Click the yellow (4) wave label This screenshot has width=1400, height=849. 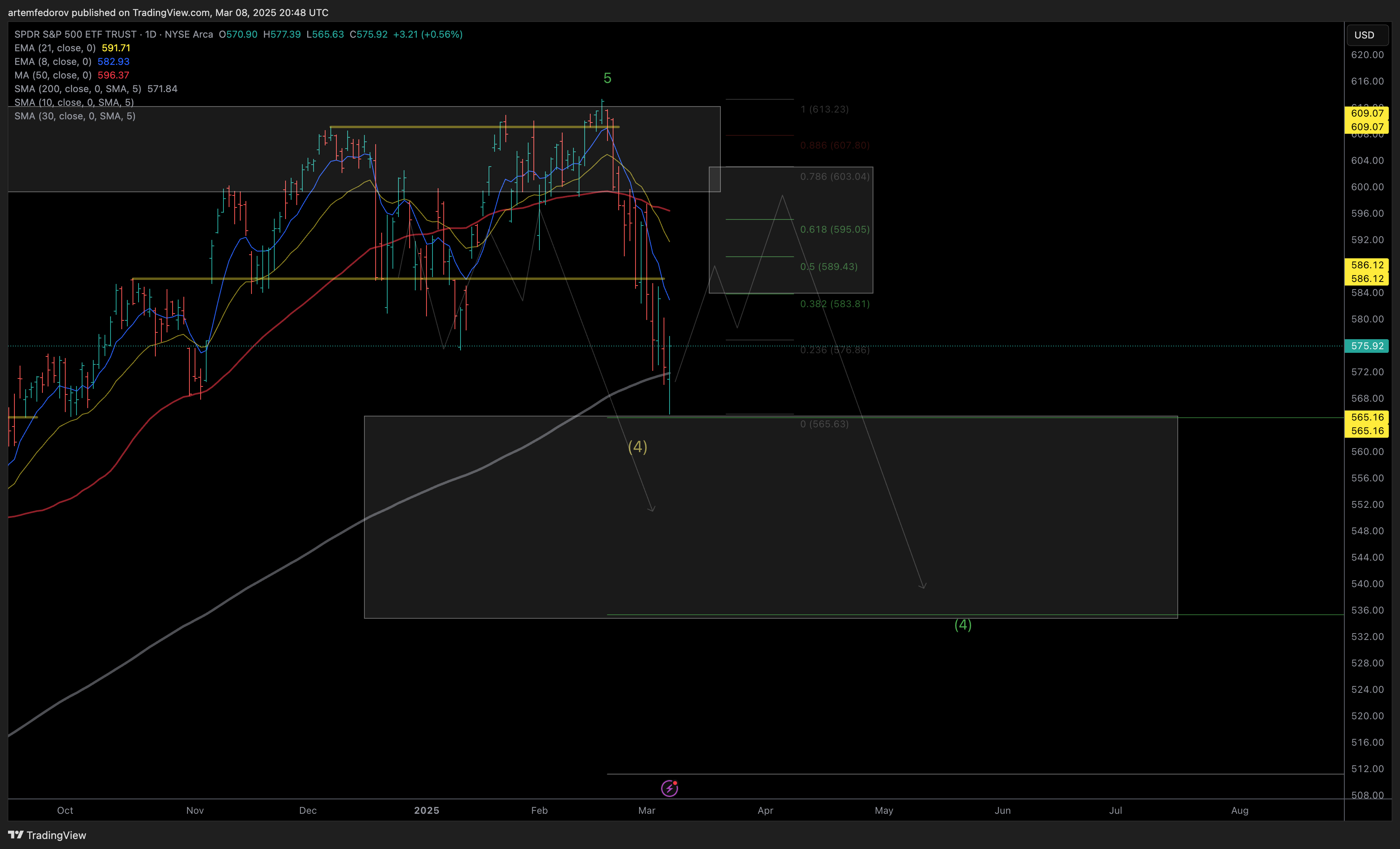pyautogui.click(x=638, y=447)
